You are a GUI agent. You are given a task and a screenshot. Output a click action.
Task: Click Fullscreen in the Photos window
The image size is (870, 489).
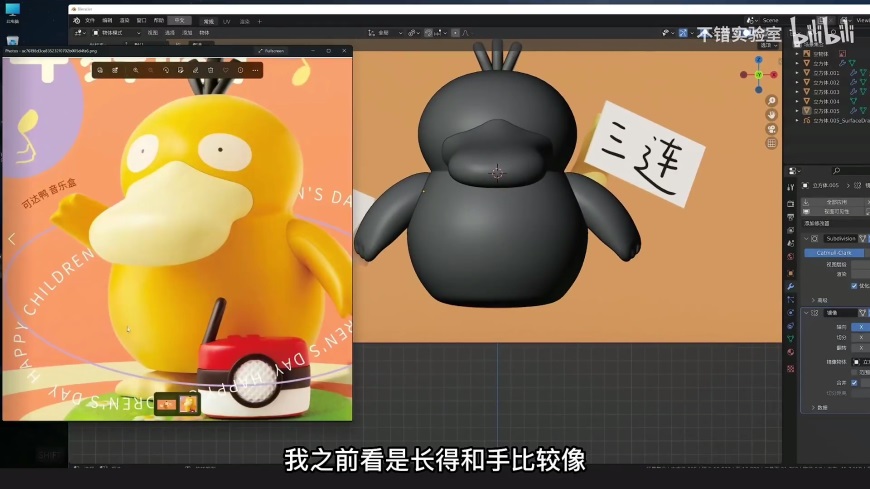click(x=271, y=51)
